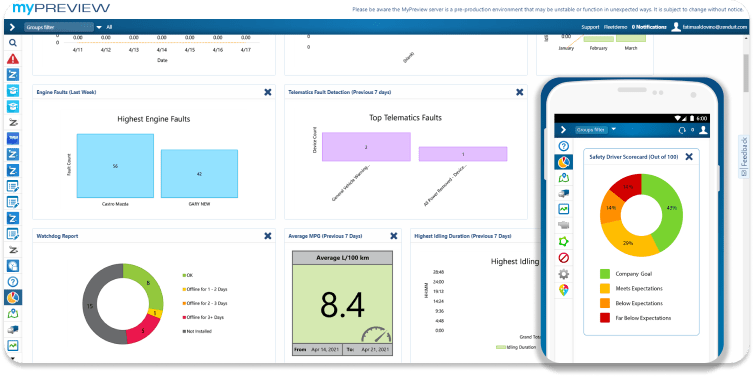Open the line chart activity sidebar icon
754x376 pixels.
[x=13, y=345]
